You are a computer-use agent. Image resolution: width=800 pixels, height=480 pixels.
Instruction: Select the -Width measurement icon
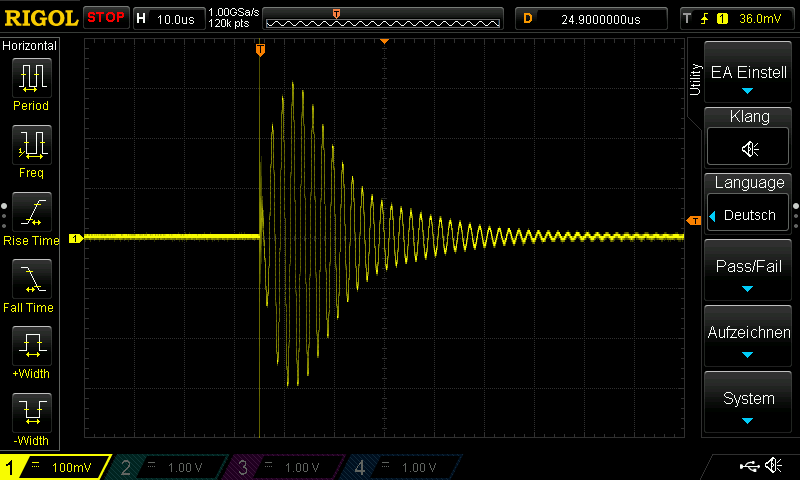[x=32, y=413]
